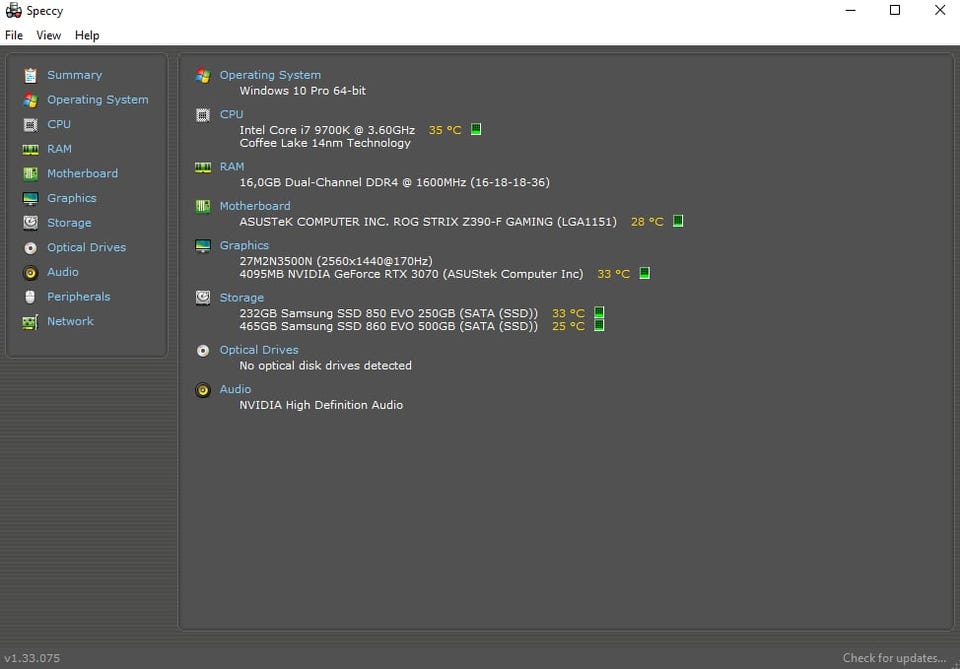The width and height of the screenshot is (960, 669).
Task: Open the View menu
Action: pos(48,36)
